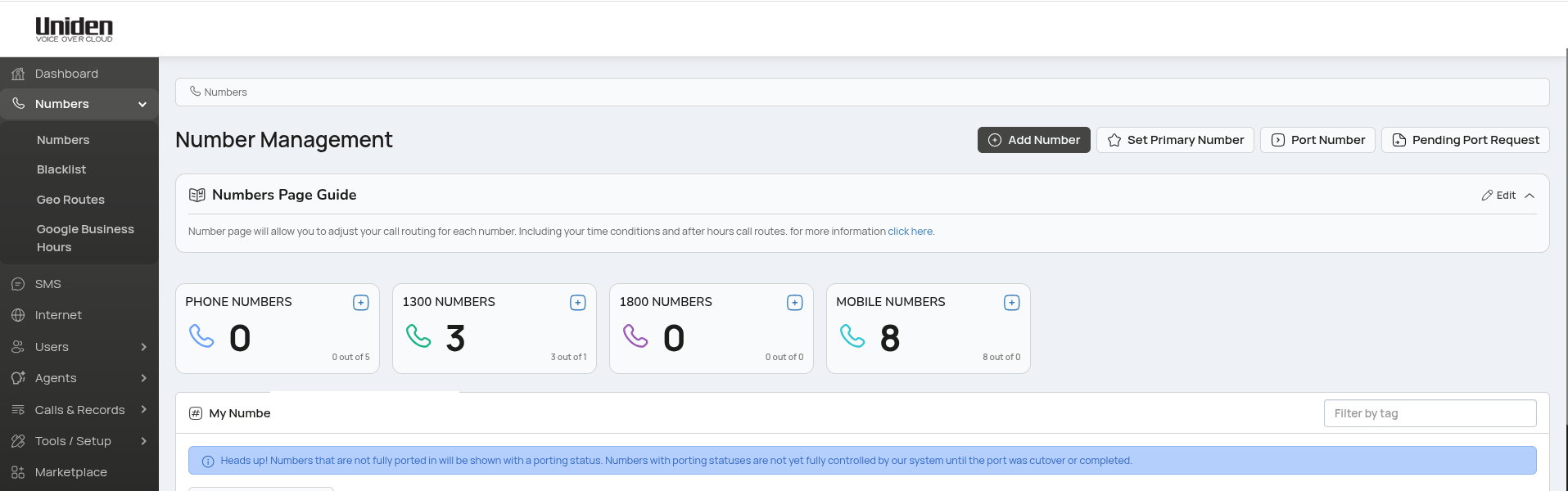Focus the Filter by tag field
Viewport: 1568px width, 491px height.
click(x=1430, y=413)
